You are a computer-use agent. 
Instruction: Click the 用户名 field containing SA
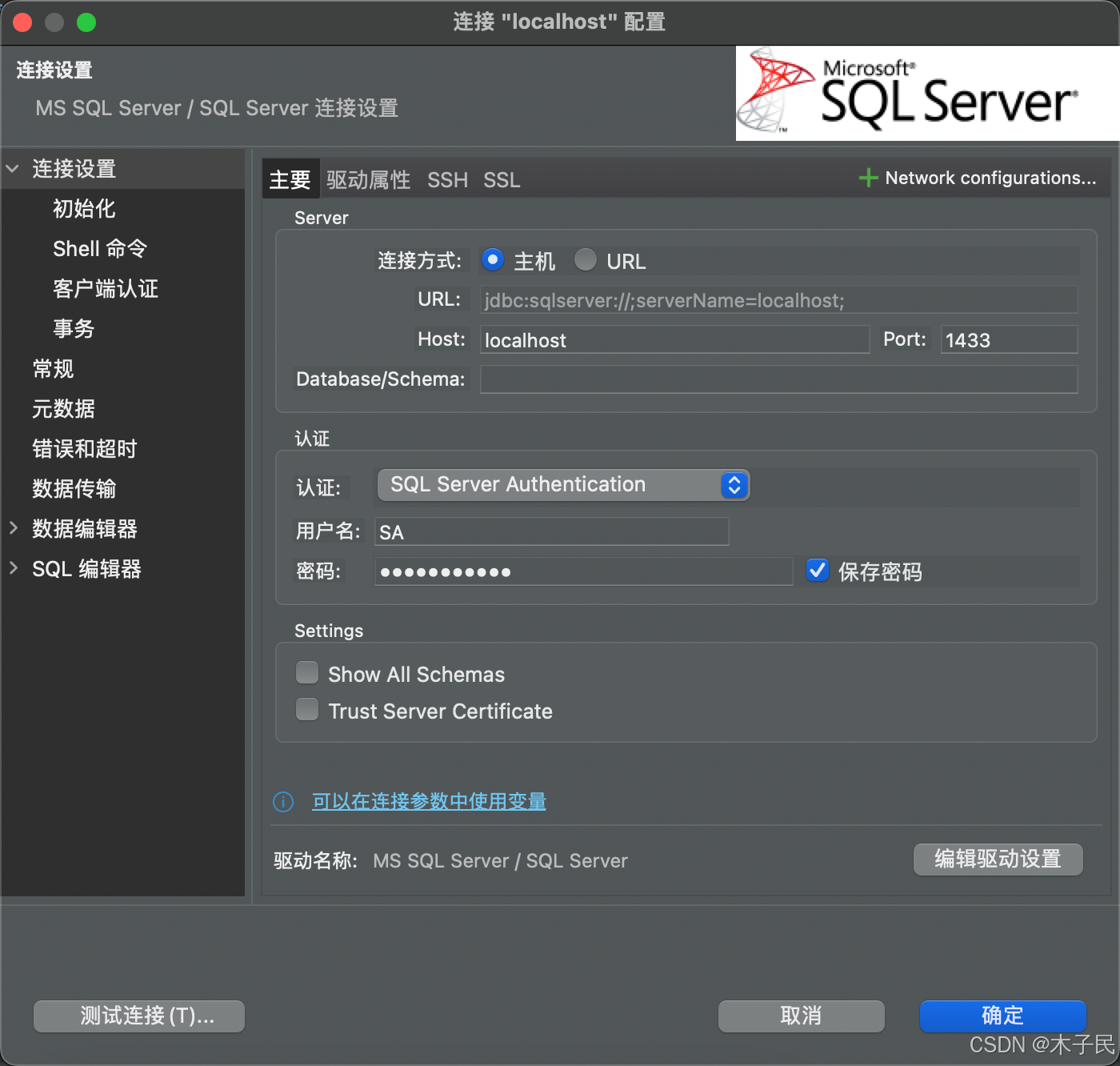click(551, 531)
